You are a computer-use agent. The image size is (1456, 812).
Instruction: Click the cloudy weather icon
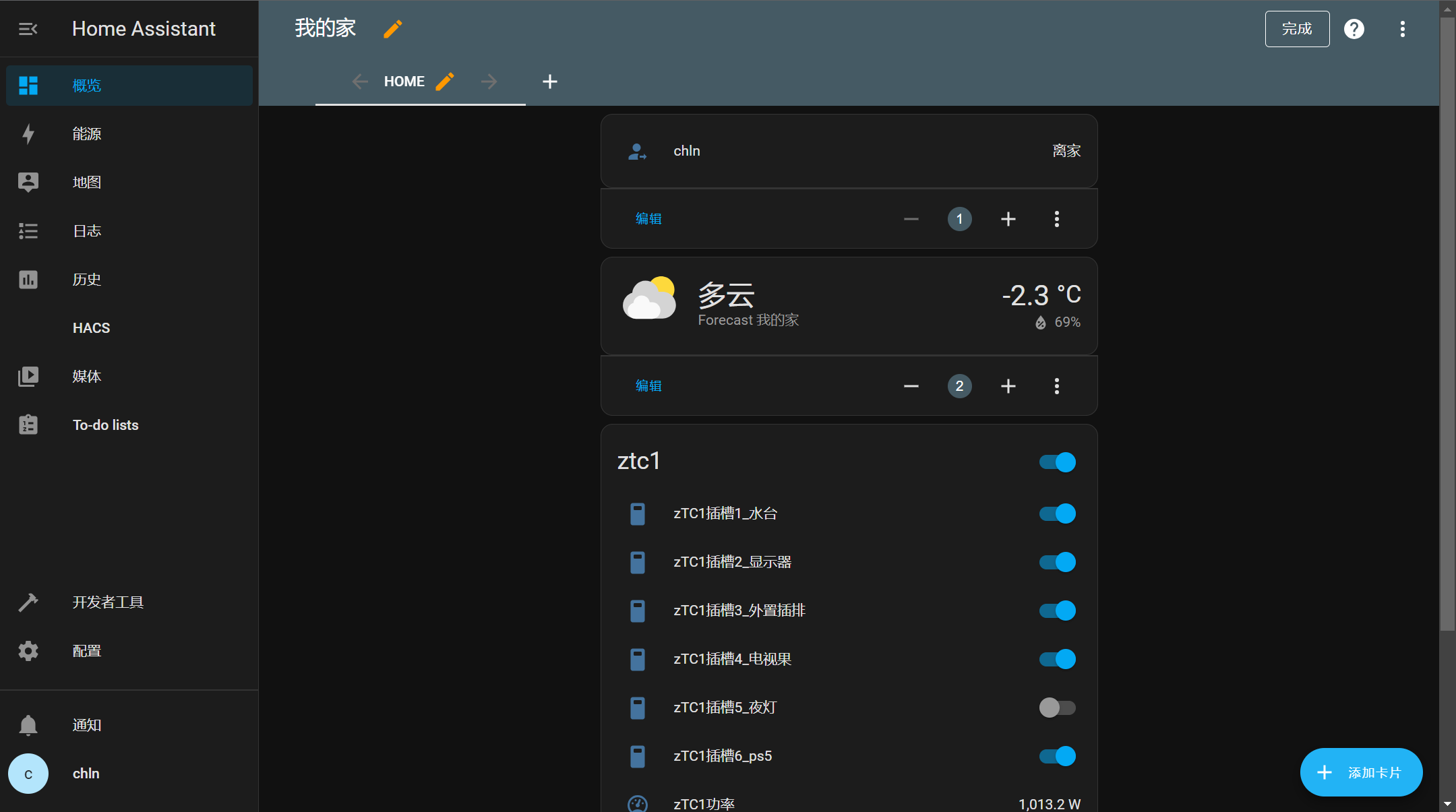[x=649, y=298]
